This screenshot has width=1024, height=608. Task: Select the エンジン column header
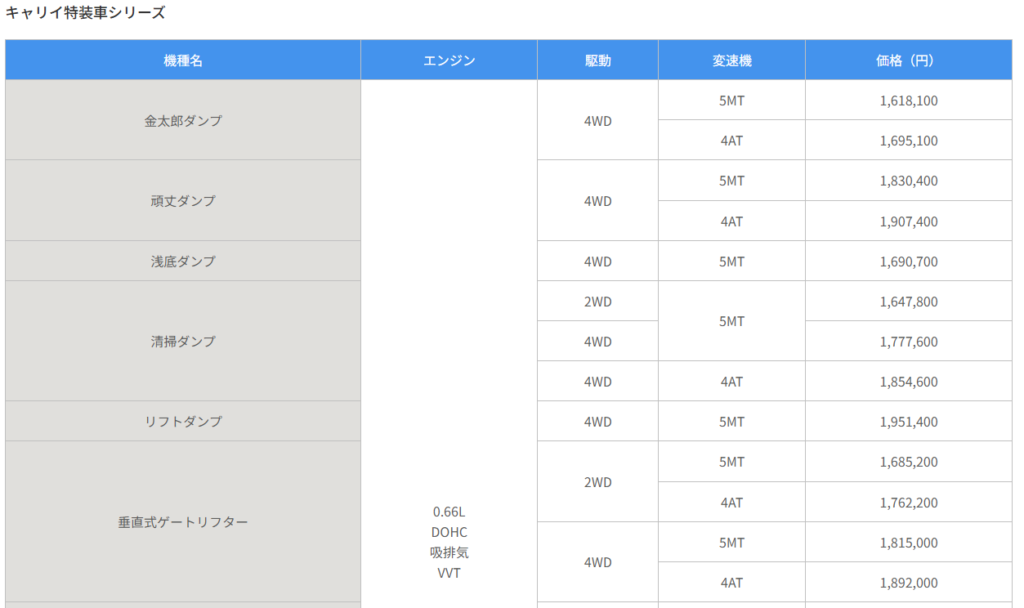pyautogui.click(x=449, y=60)
